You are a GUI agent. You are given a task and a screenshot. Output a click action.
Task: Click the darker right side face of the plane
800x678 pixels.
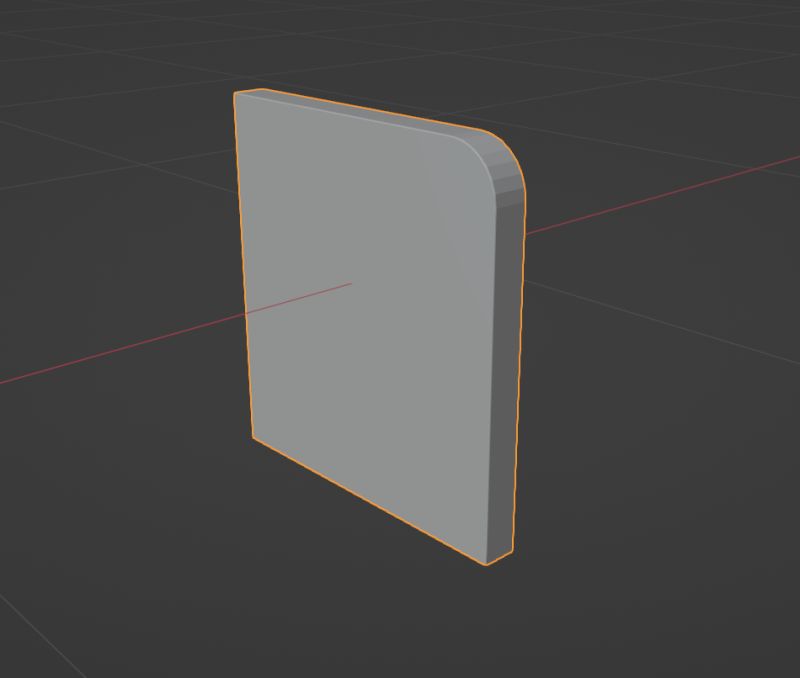tap(505, 350)
